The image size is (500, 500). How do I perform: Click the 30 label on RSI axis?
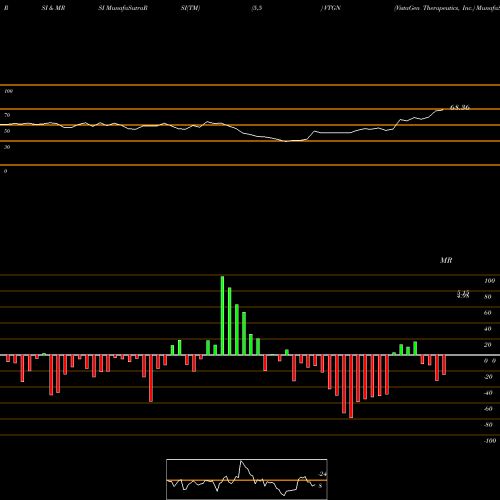point(7,147)
